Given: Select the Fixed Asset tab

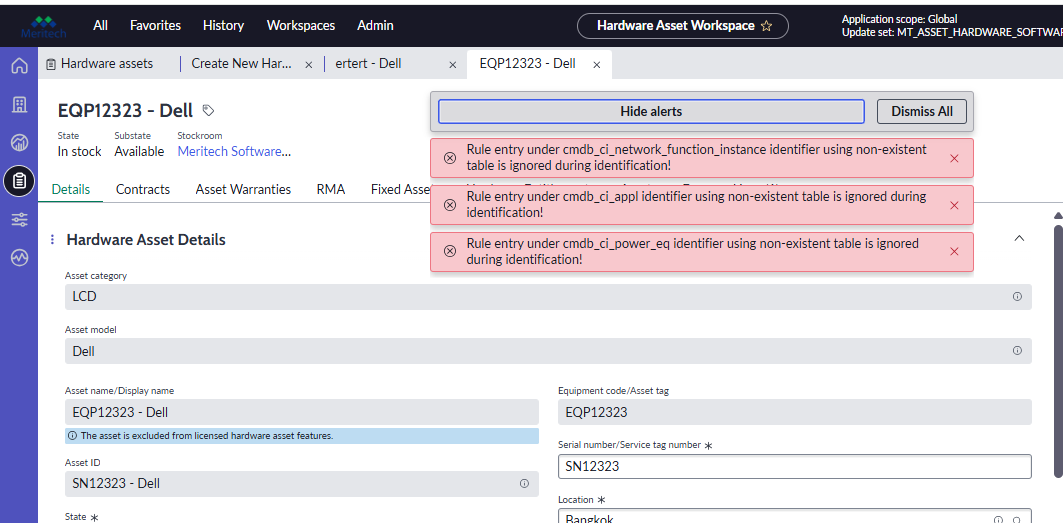Looking at the screenshot, I should click(400, 189).
